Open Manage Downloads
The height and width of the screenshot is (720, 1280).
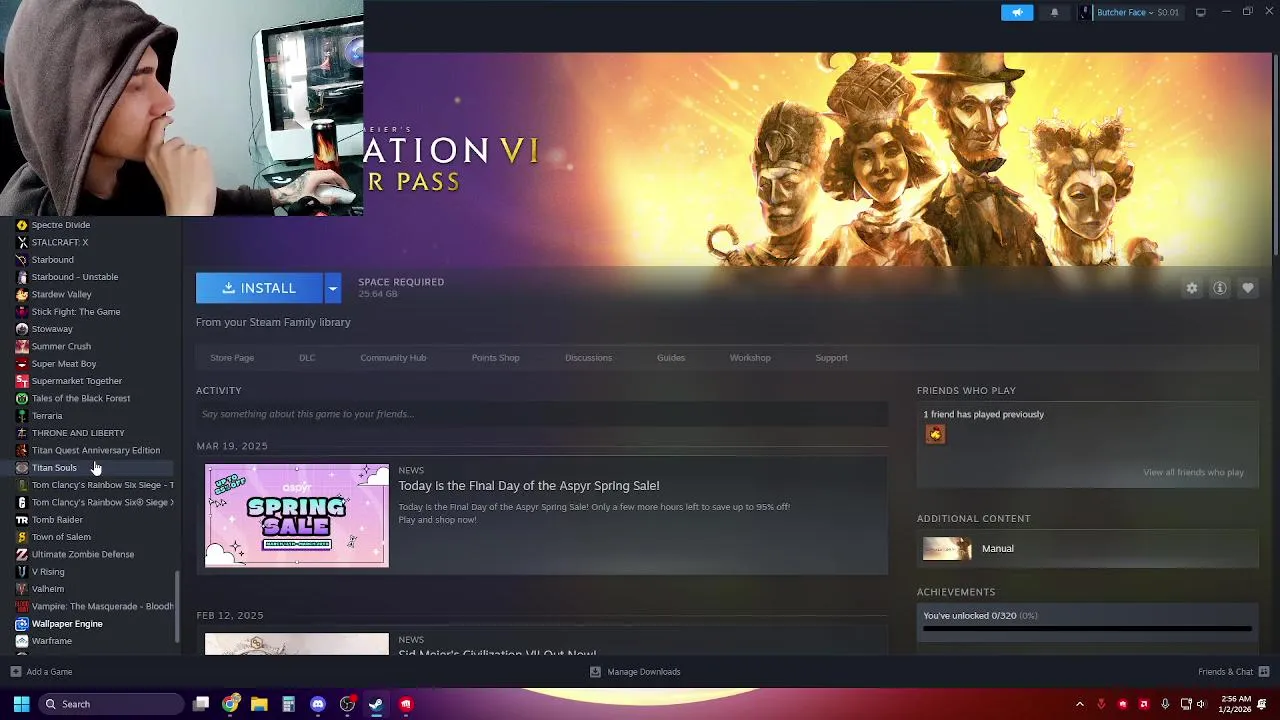pyautogui.click(x=635, y=672)
